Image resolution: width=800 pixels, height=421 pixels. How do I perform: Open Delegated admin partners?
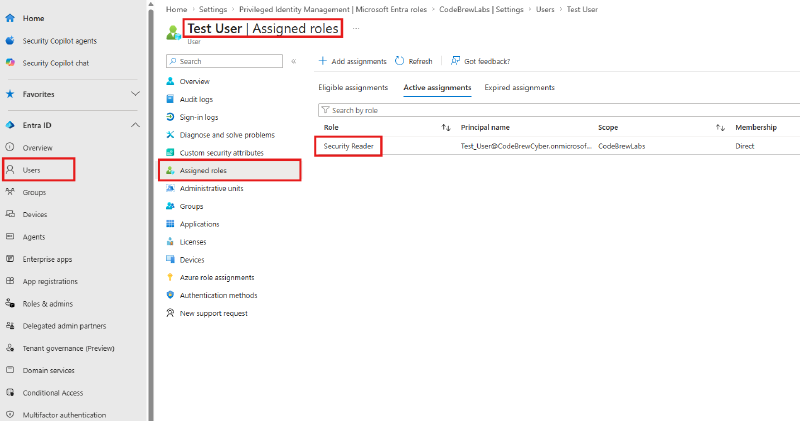[64, 326]
